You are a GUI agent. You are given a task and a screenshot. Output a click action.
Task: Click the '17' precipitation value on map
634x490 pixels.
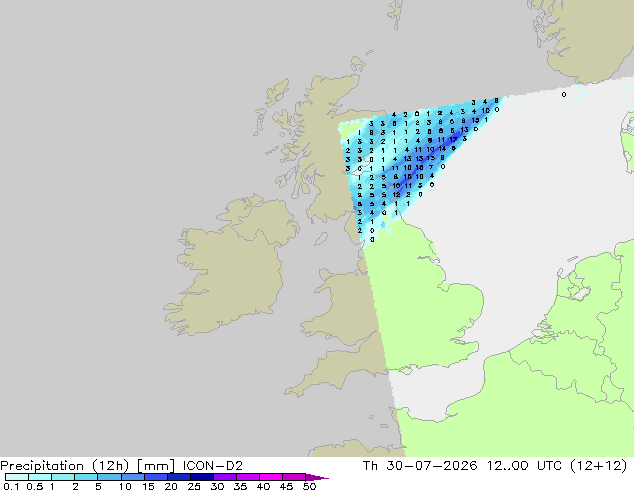point(454,139)
